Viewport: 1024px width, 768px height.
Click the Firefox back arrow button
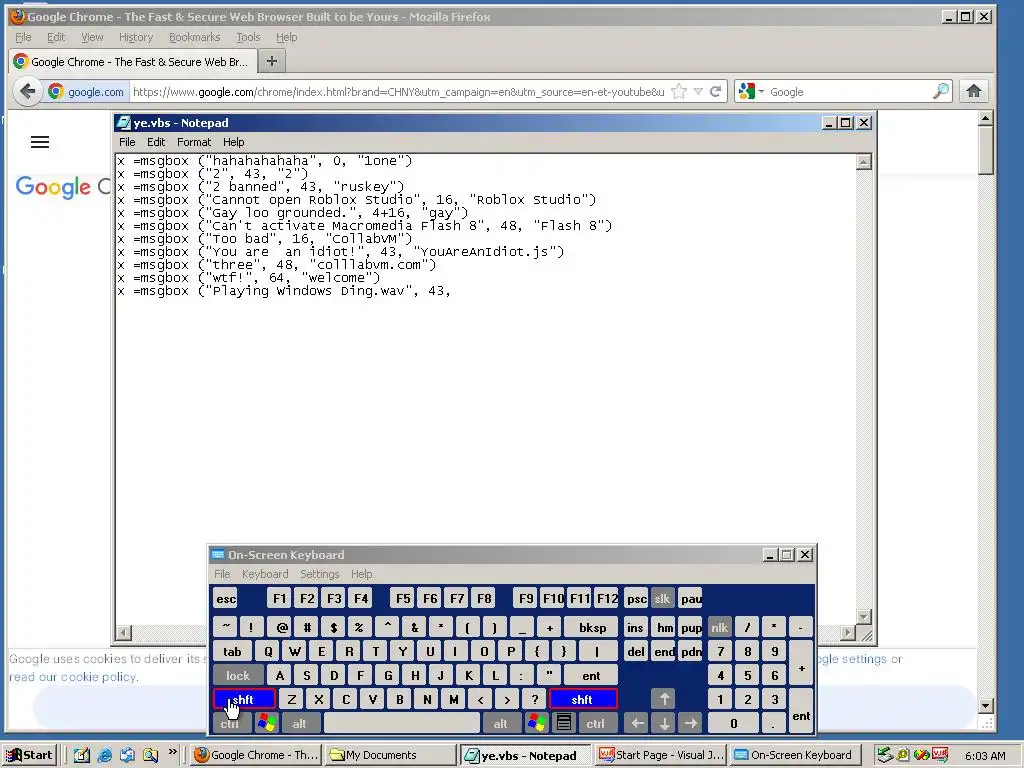[x=27, y=91]
